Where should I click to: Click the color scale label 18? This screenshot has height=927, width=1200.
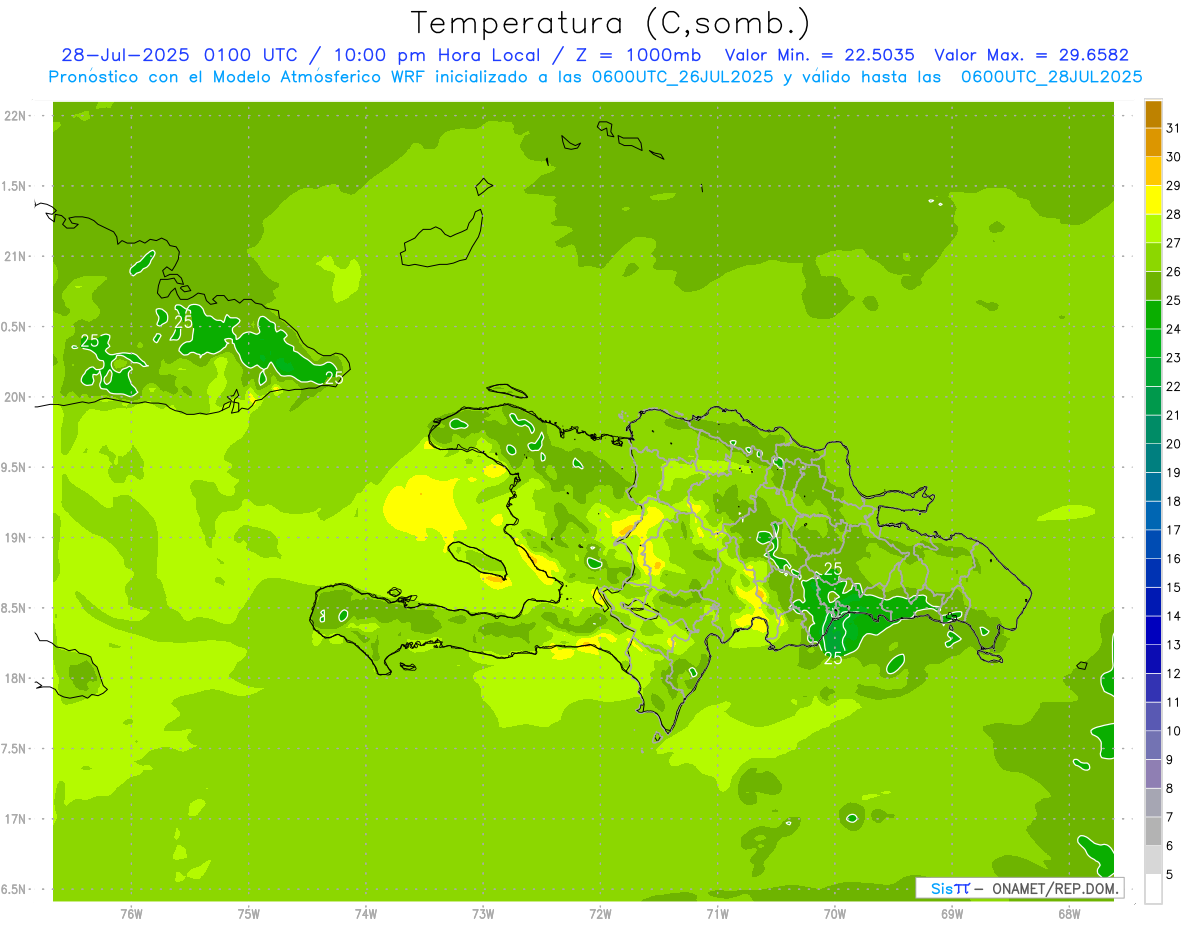click(1174, 501)
